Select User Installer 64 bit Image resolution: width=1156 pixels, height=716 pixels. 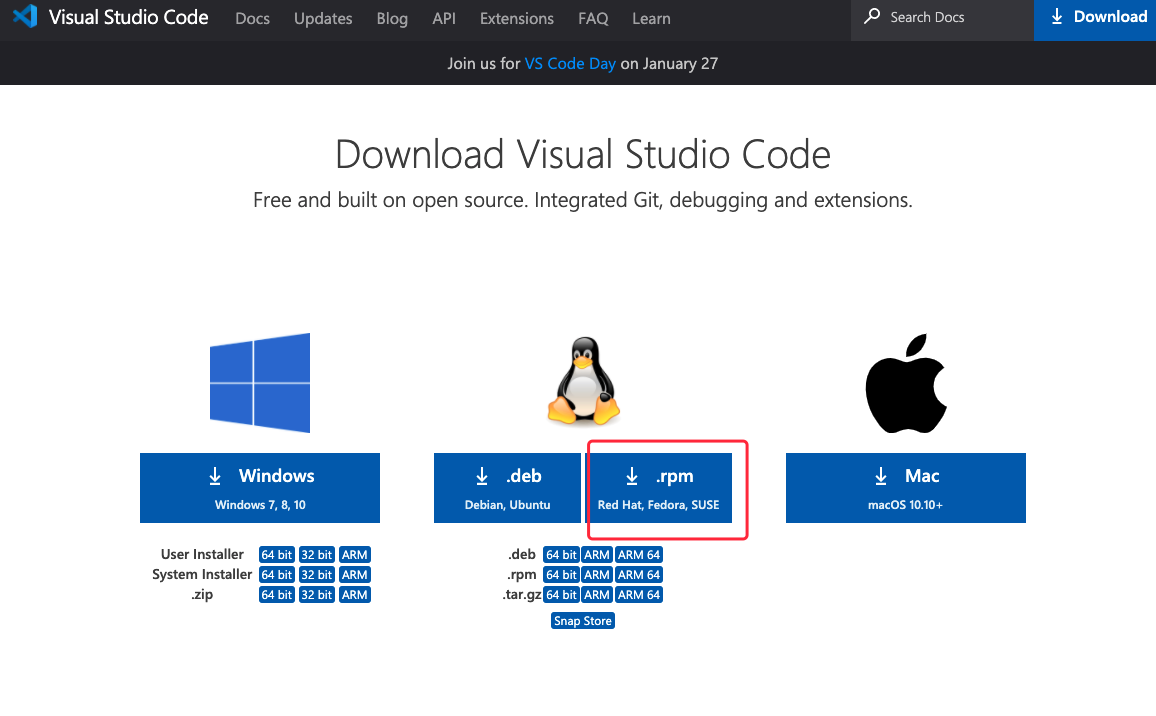tap(277, 555)
